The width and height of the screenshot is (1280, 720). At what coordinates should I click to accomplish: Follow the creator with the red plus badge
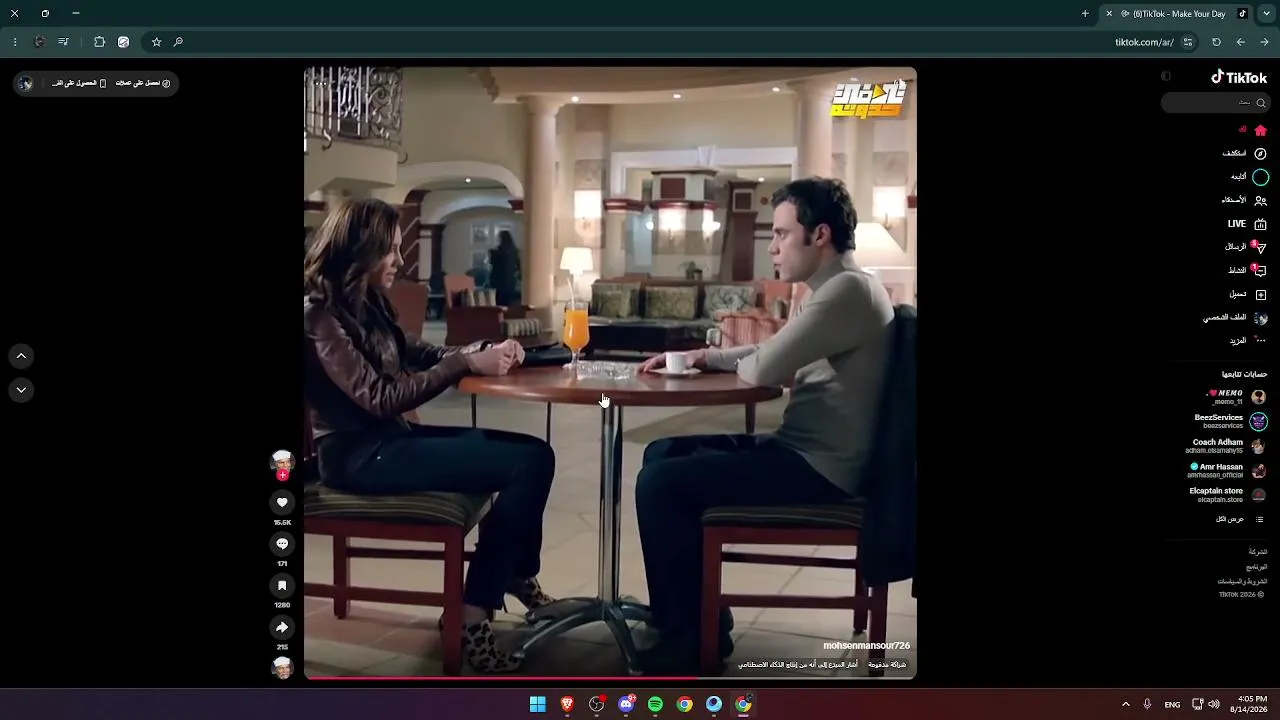pyautogui.click(x=282, y=475)
